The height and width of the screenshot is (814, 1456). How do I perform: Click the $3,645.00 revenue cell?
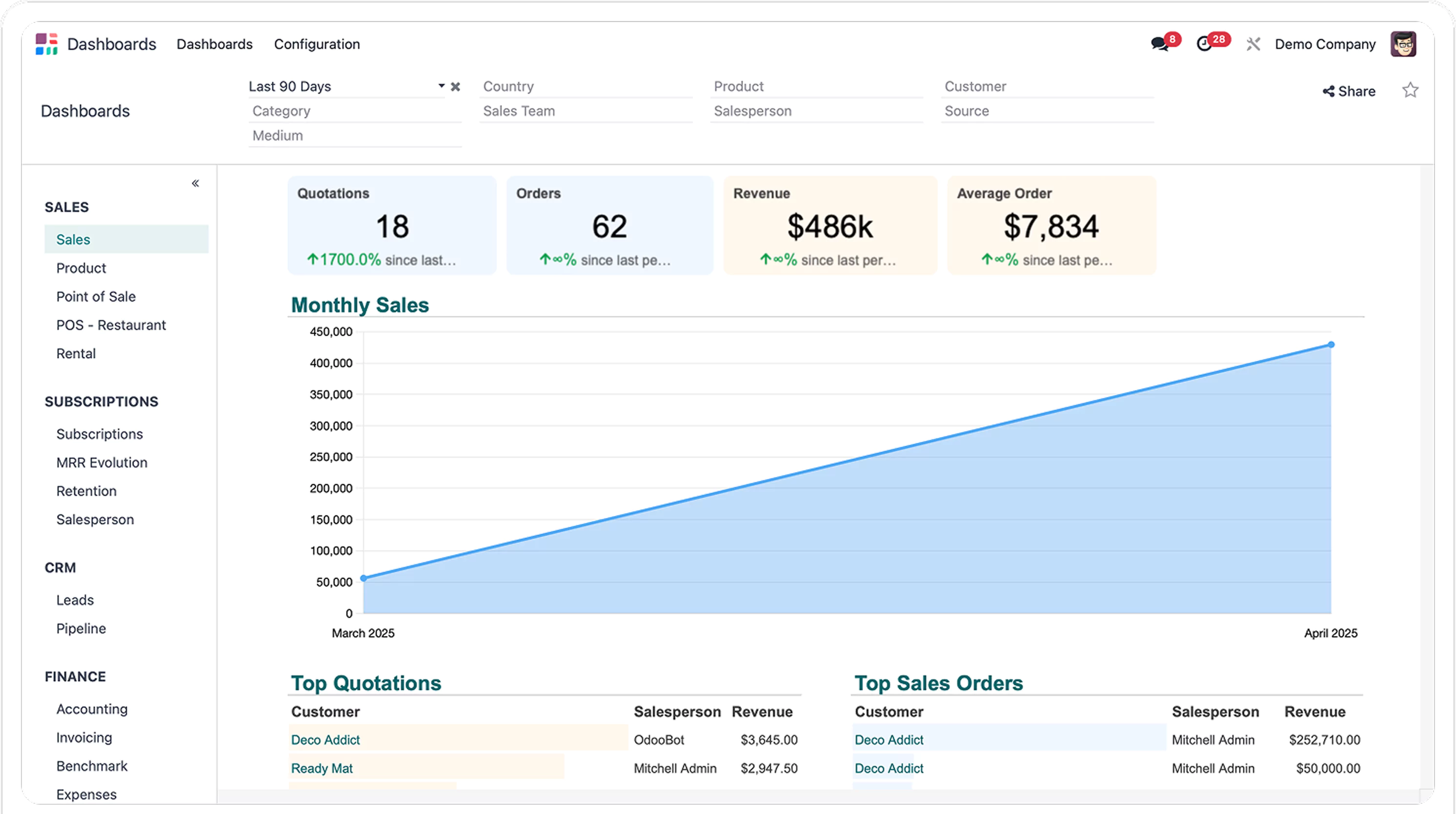768,739
